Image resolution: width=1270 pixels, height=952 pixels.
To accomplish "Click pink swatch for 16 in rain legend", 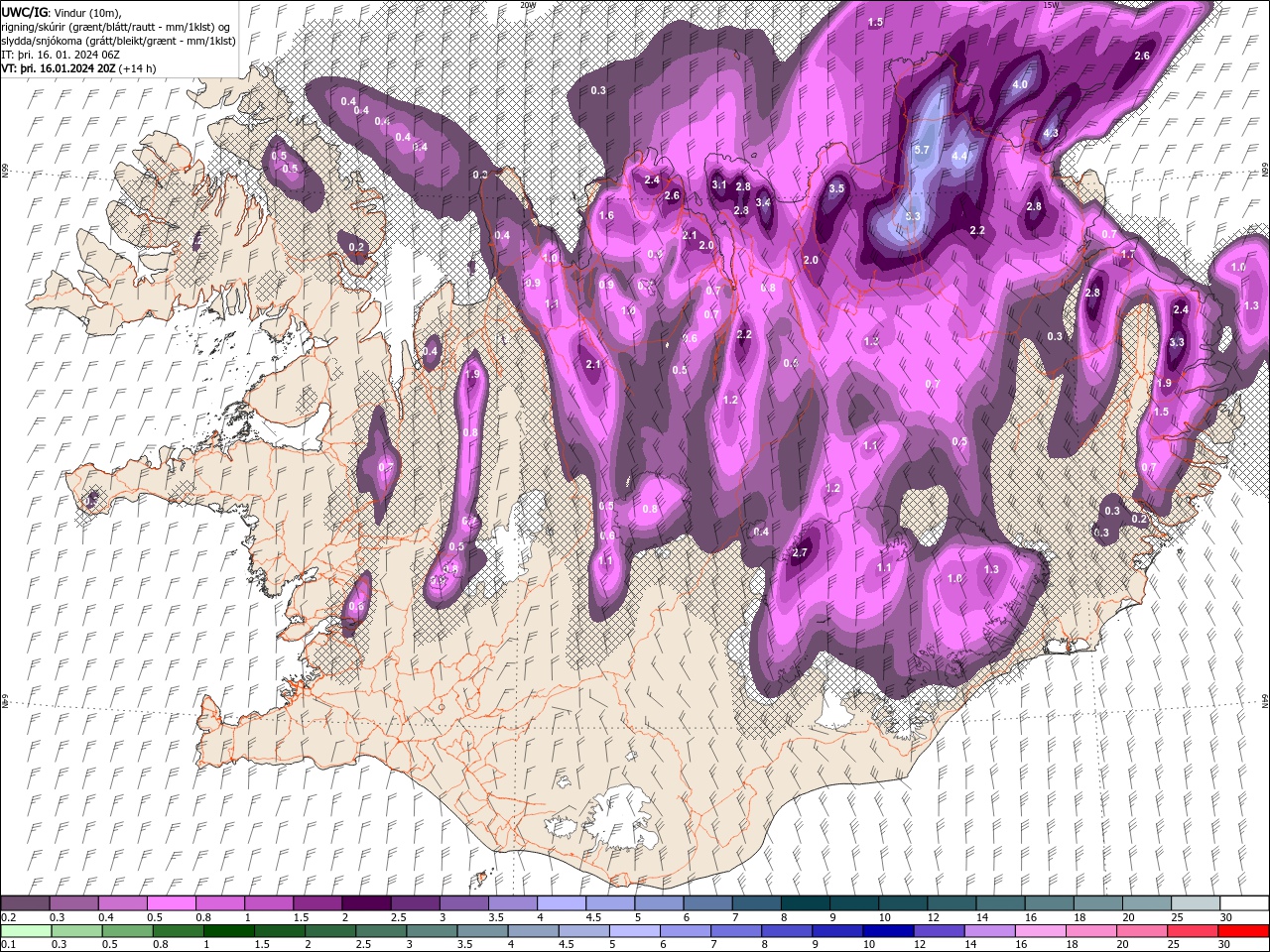I will click(1041, 931).
